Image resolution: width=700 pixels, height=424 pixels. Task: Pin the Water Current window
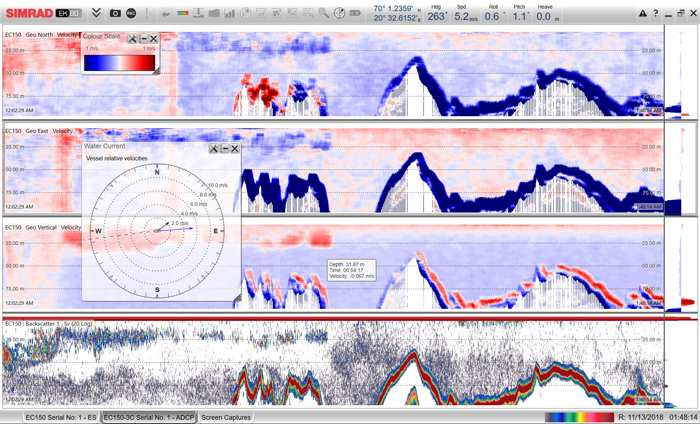point(213,149)
